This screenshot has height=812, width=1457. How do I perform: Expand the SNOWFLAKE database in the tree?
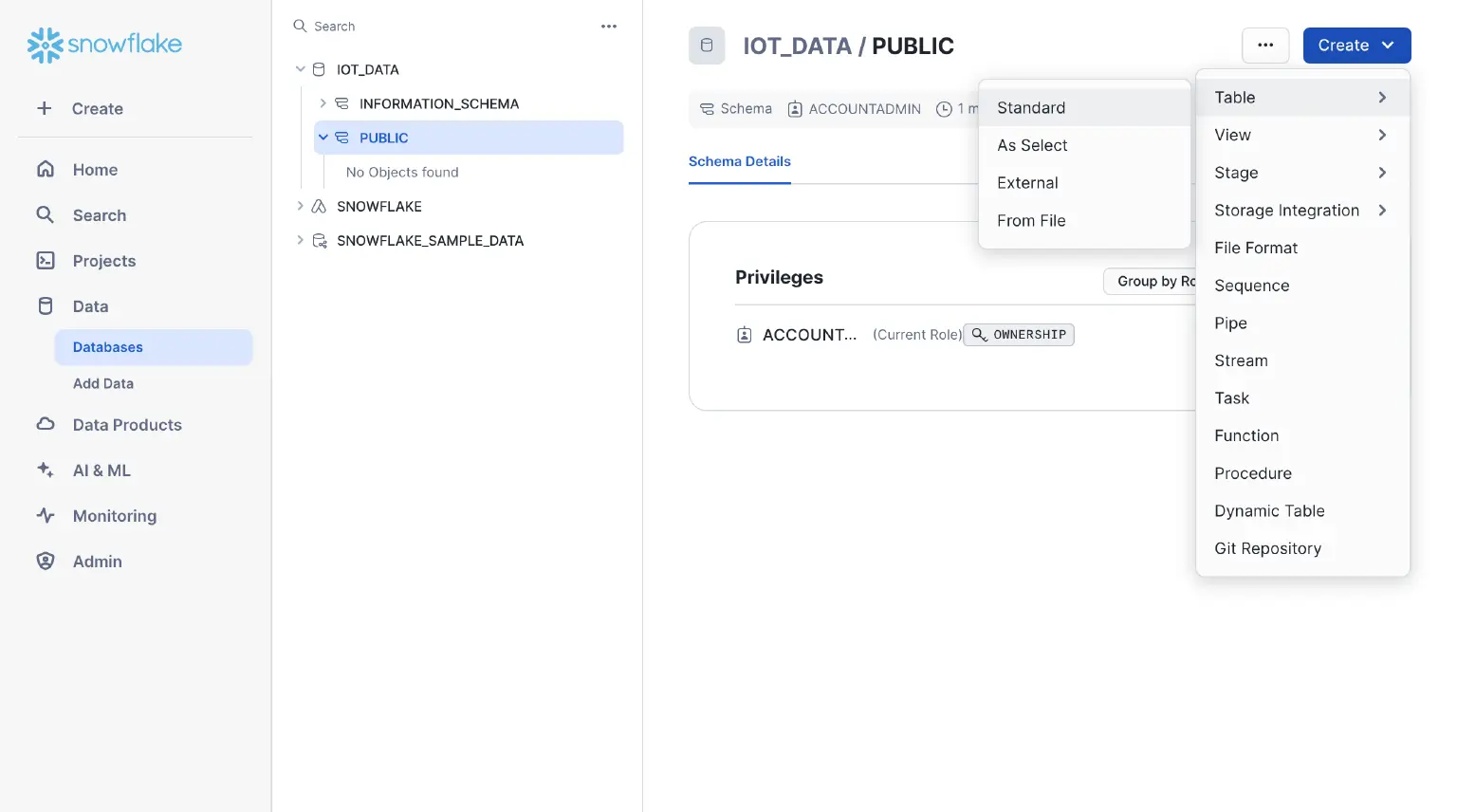[x=301, y=206]
